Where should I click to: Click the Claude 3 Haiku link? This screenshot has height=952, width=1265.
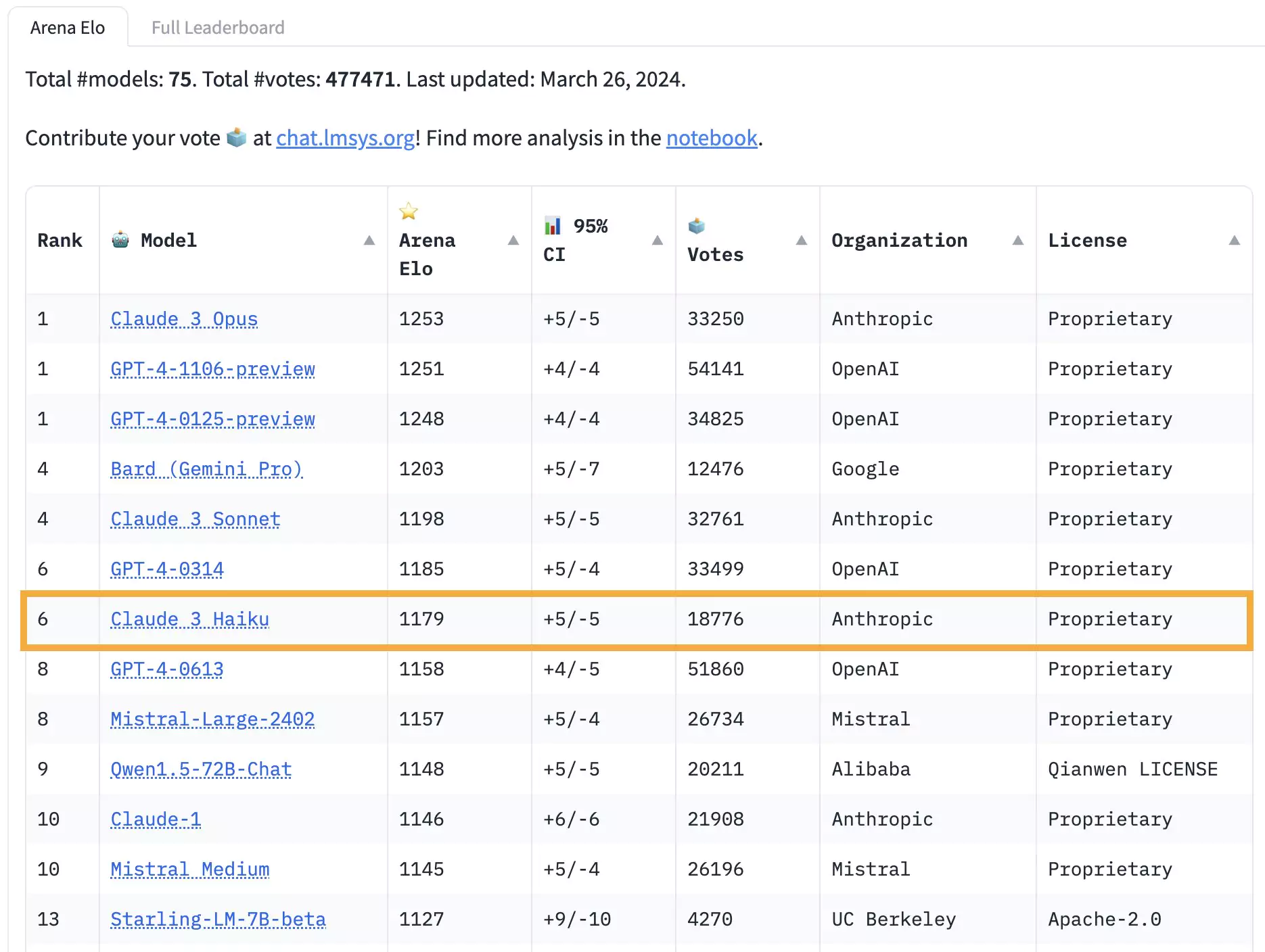(189, 619)
